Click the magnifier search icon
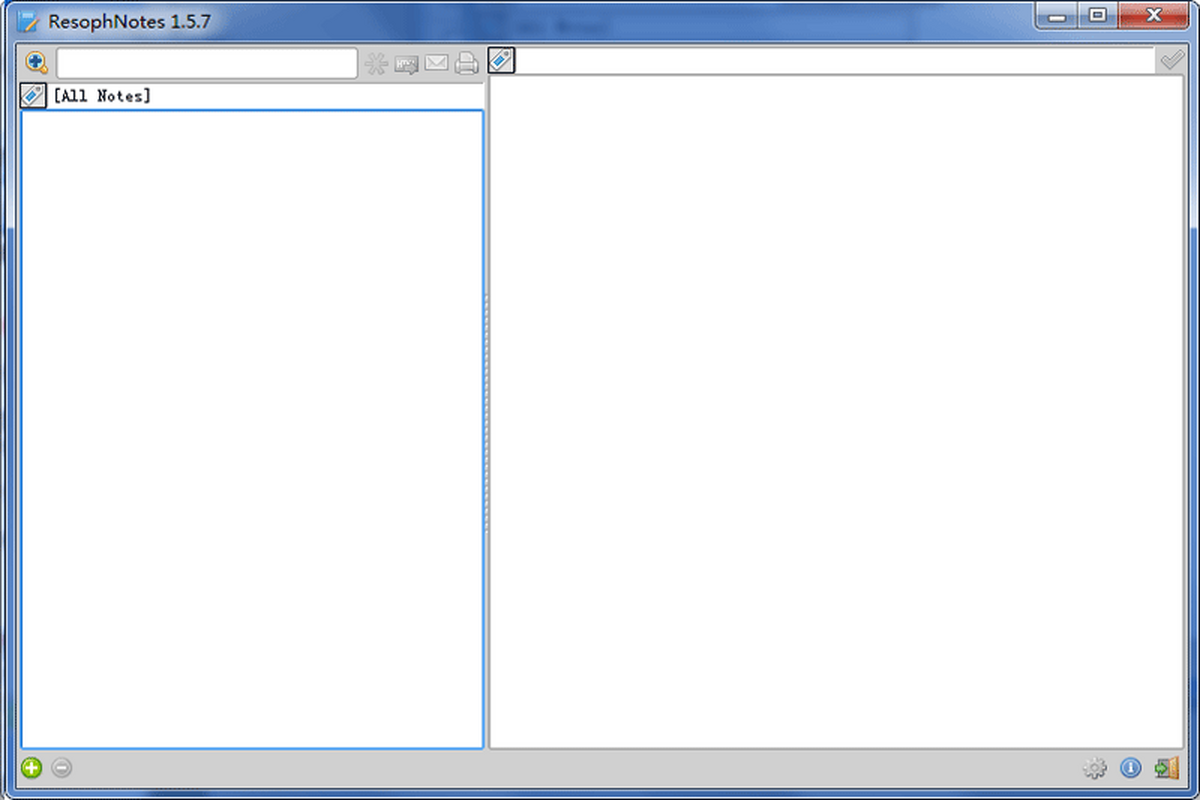Viewport: 1200px width, 800px height. tap(36, 63)
